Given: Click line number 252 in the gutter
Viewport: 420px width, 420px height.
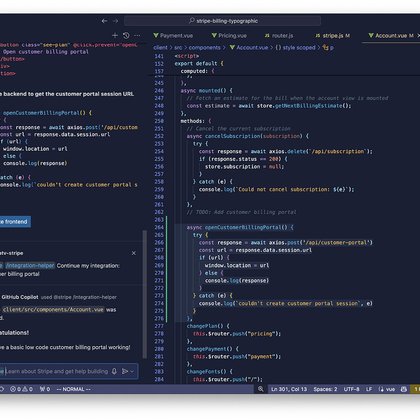Looking at the screenshot, I should (x=159, y=136).
